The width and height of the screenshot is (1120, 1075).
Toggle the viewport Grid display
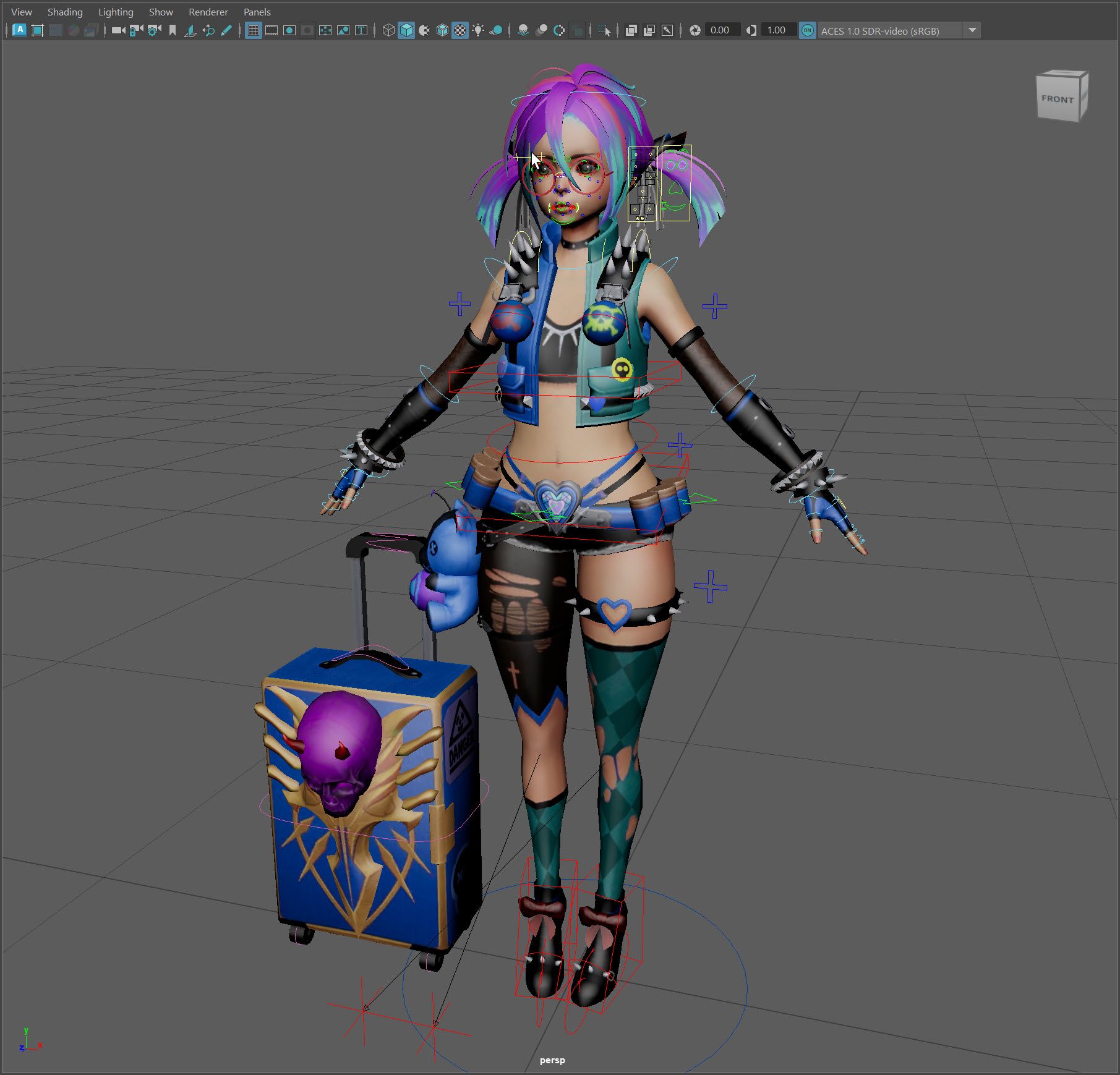pos(253,30)
